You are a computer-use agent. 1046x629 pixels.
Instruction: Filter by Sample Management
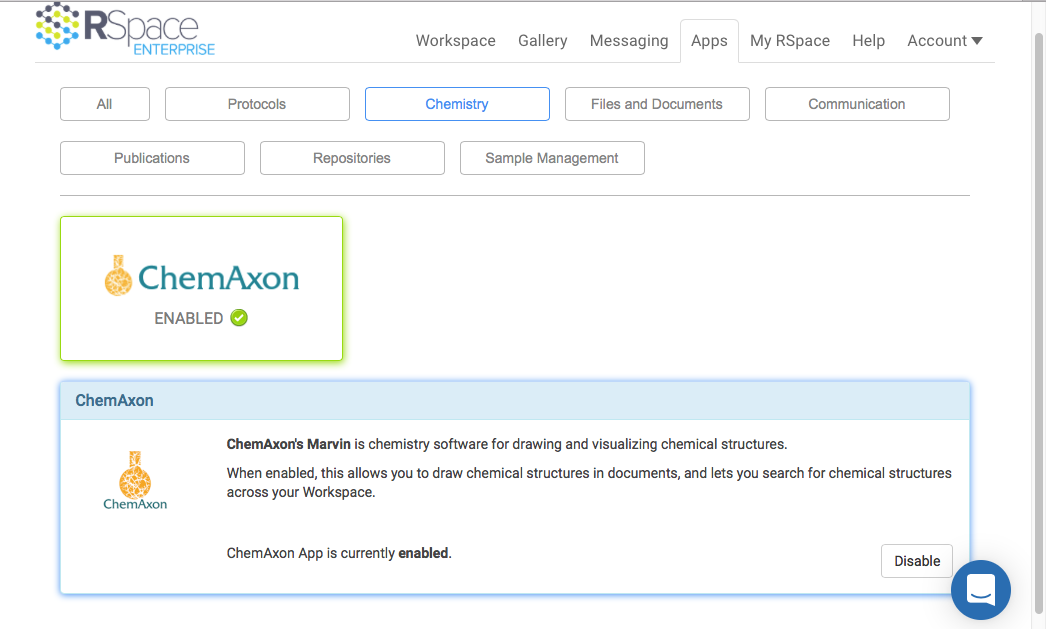tap(552, 158)
